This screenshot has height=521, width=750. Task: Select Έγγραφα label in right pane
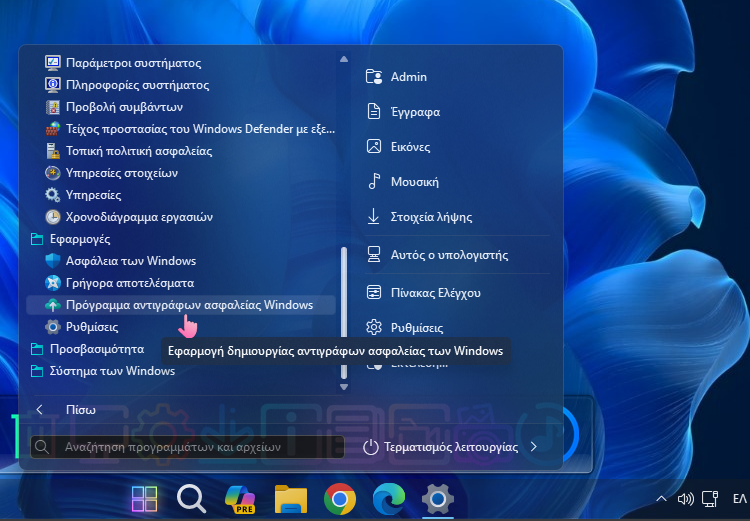point(415,112)
